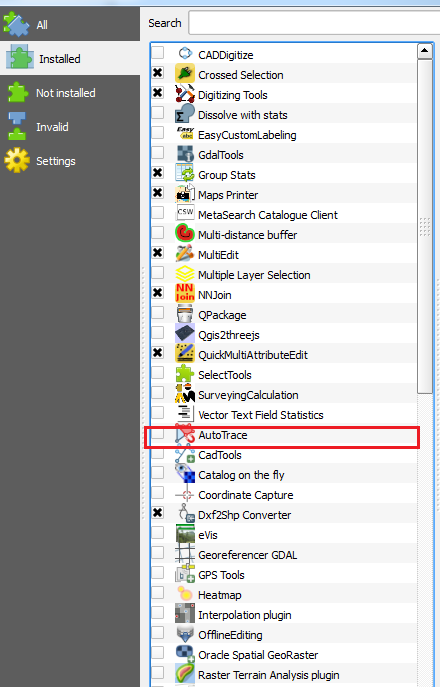The width and height of the screenshot is (440, 689).
Task: Enable the GdalTools plugin checkbox
Action: click(x=157, y=152)
